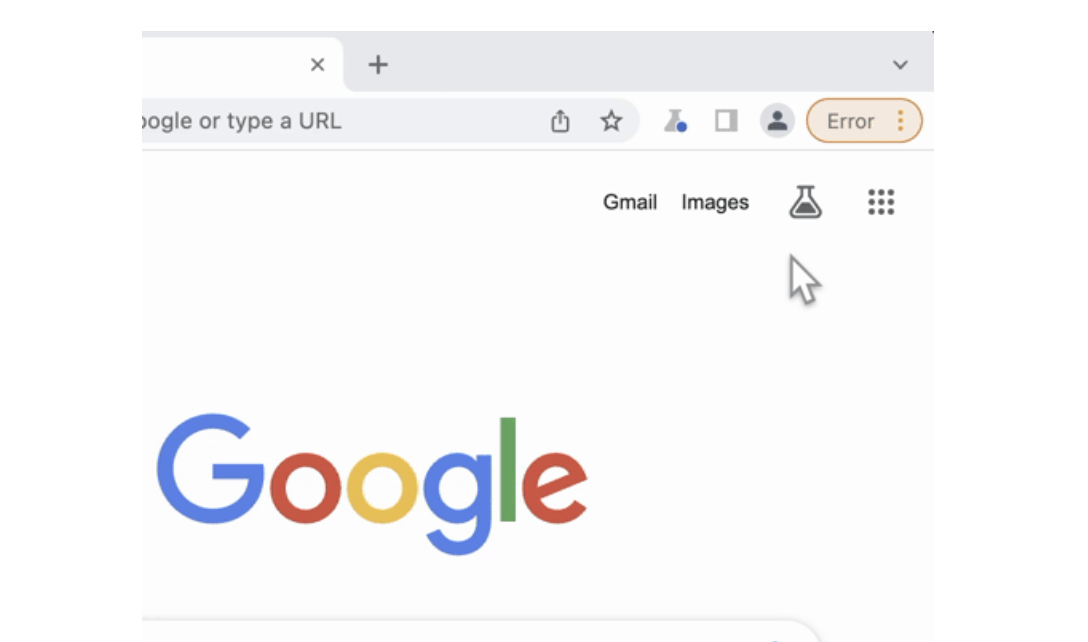Open Chrome menu via orange three dots

(900, 121)
